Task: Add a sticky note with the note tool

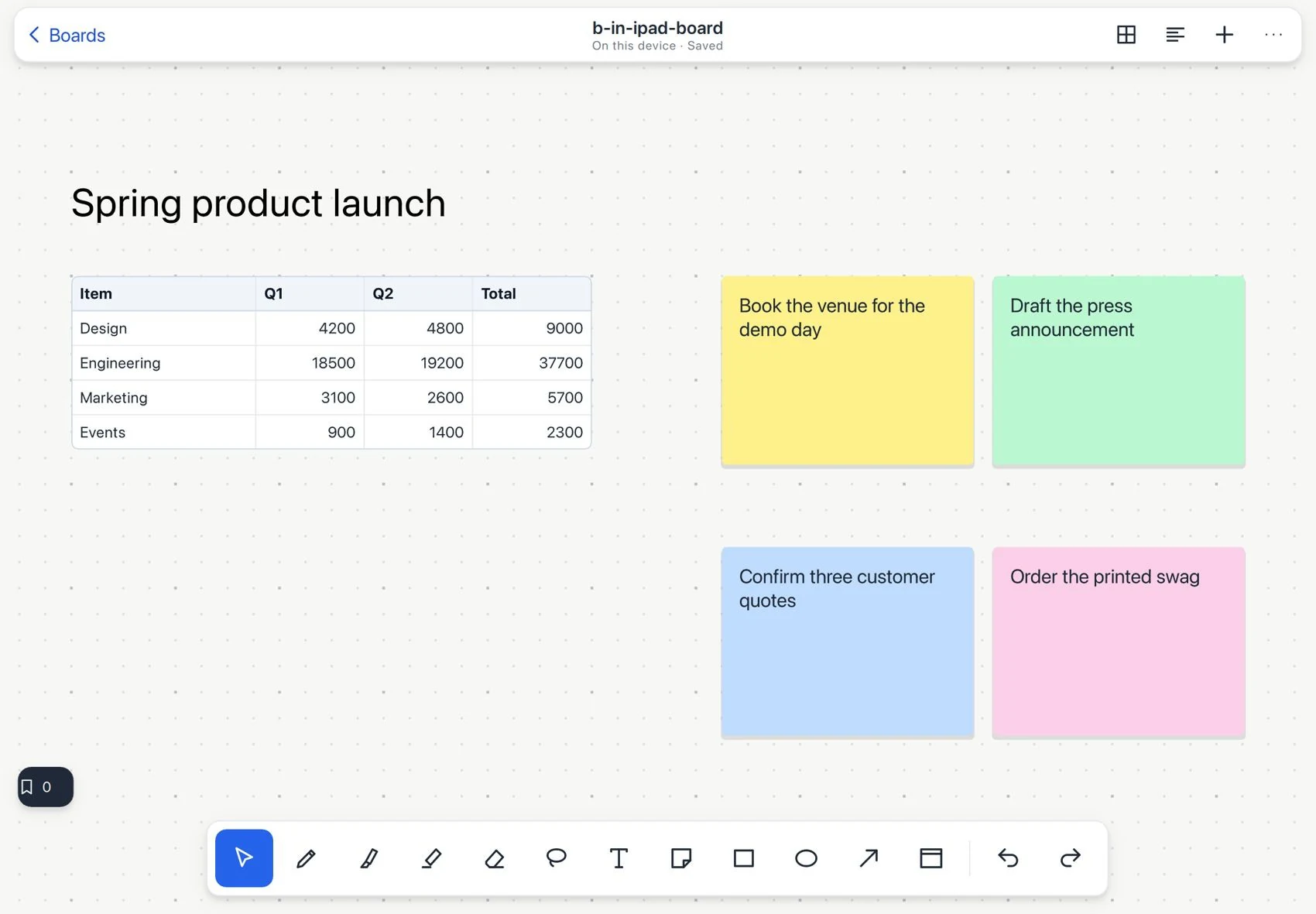Action: point(681,858)
